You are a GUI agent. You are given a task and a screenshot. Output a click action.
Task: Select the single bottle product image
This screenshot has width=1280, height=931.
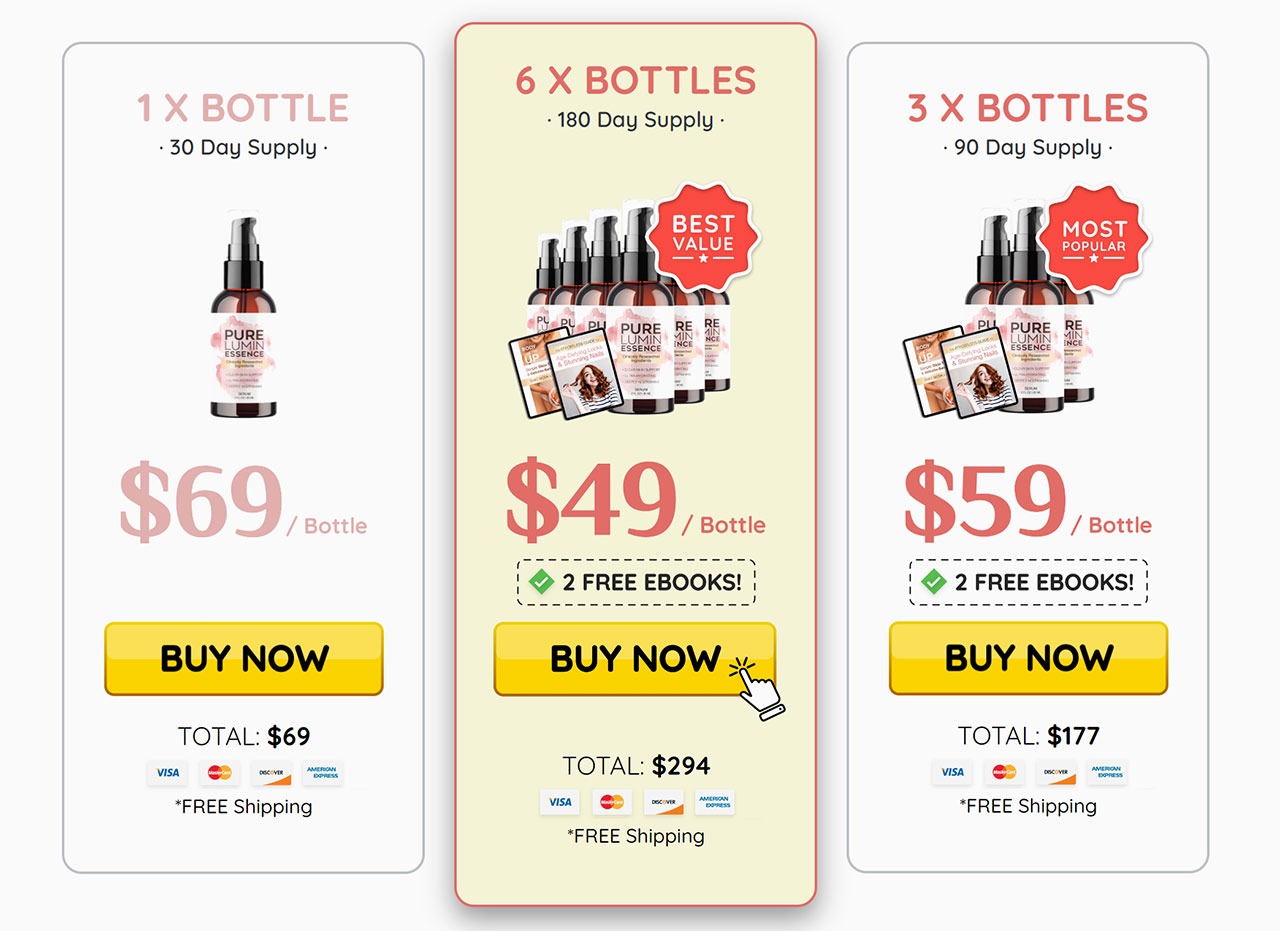click(x=244, y=316)
